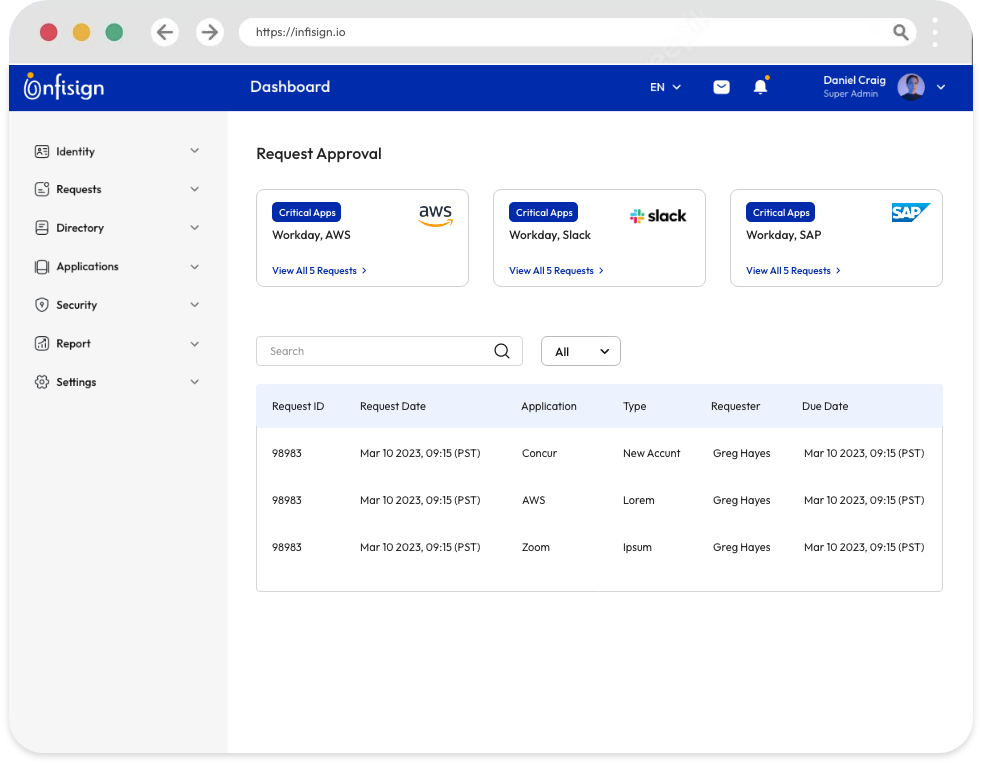
Task: Expand the chevron next to Daniel Craig
Action: tap(940, 87)
